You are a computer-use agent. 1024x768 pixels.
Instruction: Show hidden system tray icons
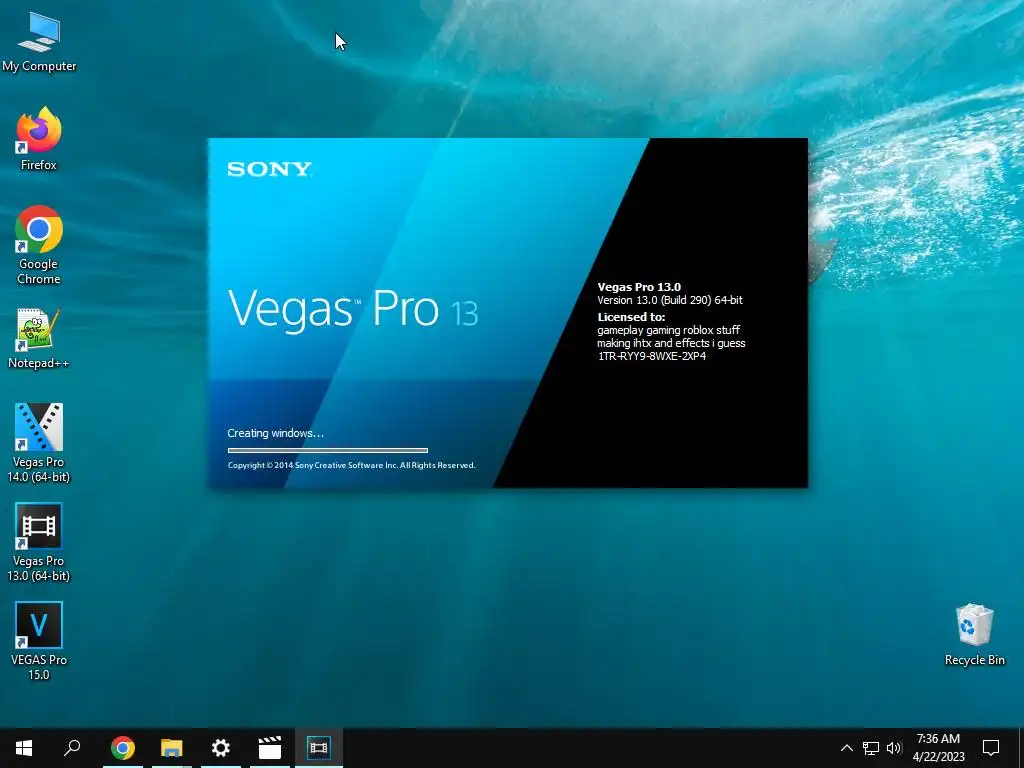[x=846, y=748]
